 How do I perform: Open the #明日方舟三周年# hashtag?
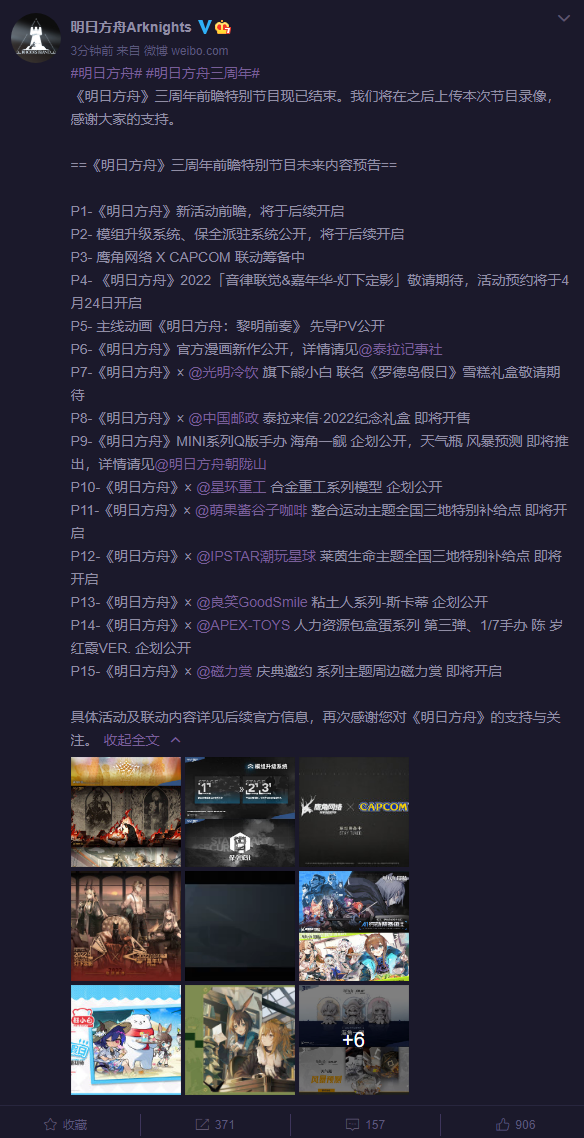[x=202, y=73]
